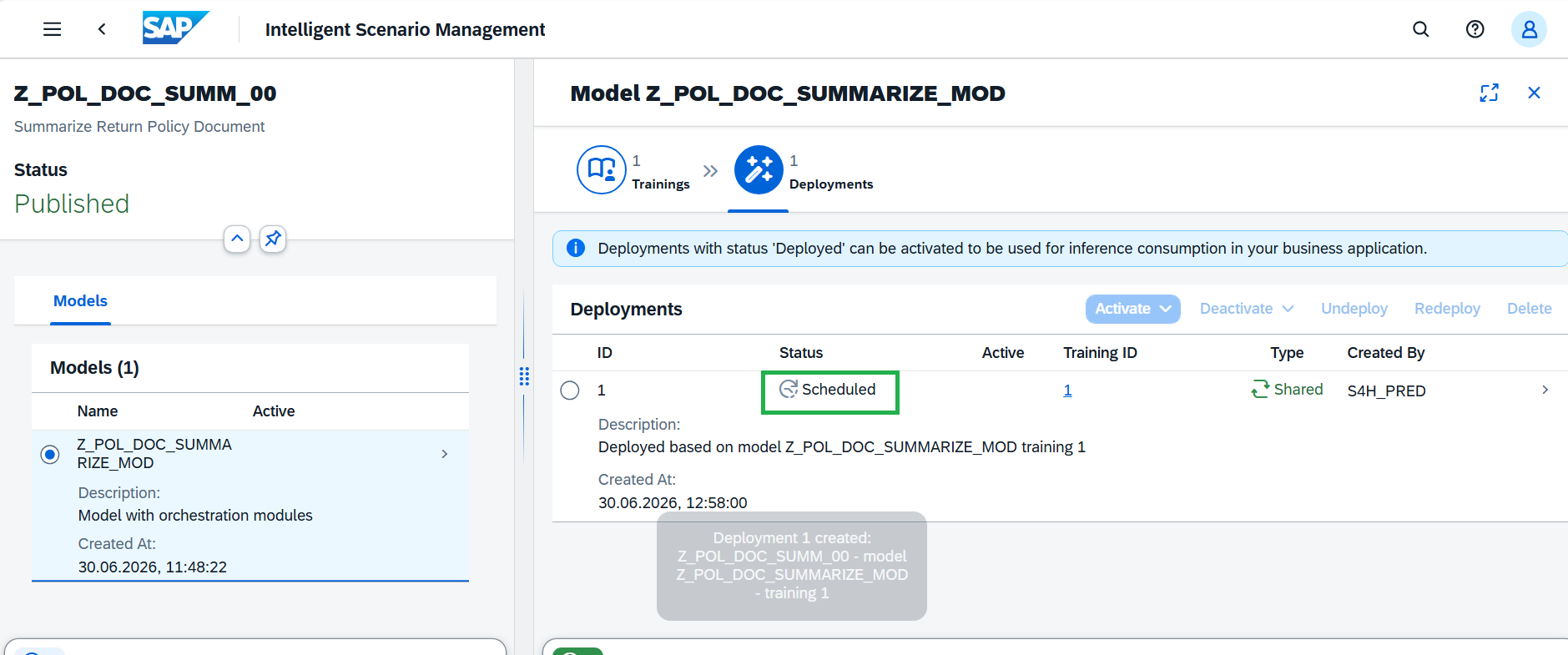The height and width of the screenshot is (655, 1568).
Task: Click the deployment ID 1 cell
Action: 601,390
